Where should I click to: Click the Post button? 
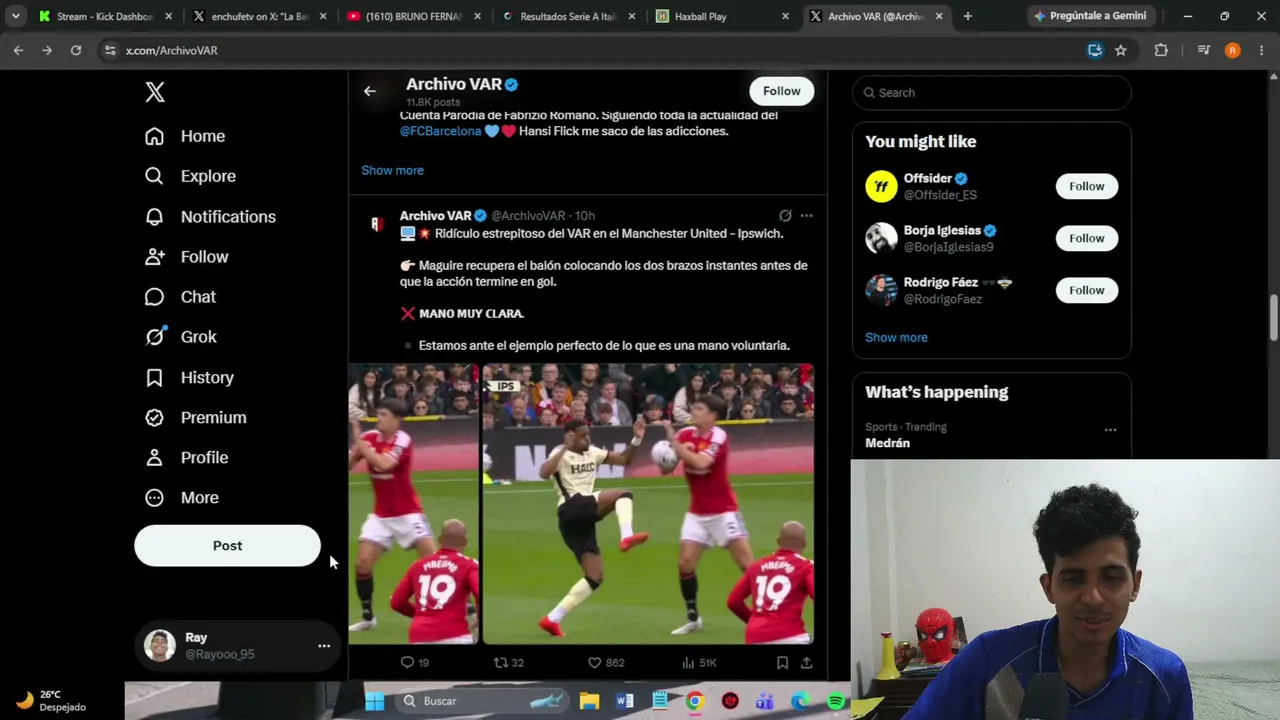click(227, 546)
